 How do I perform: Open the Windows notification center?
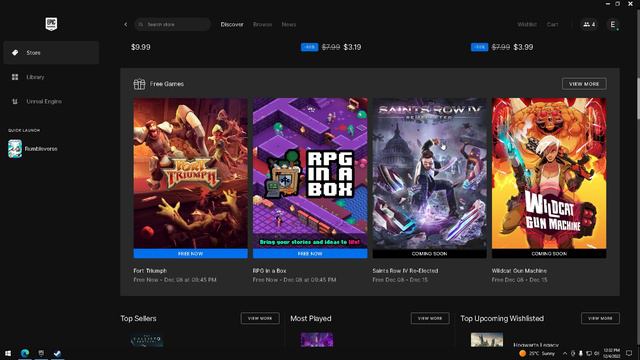(629, 353)
